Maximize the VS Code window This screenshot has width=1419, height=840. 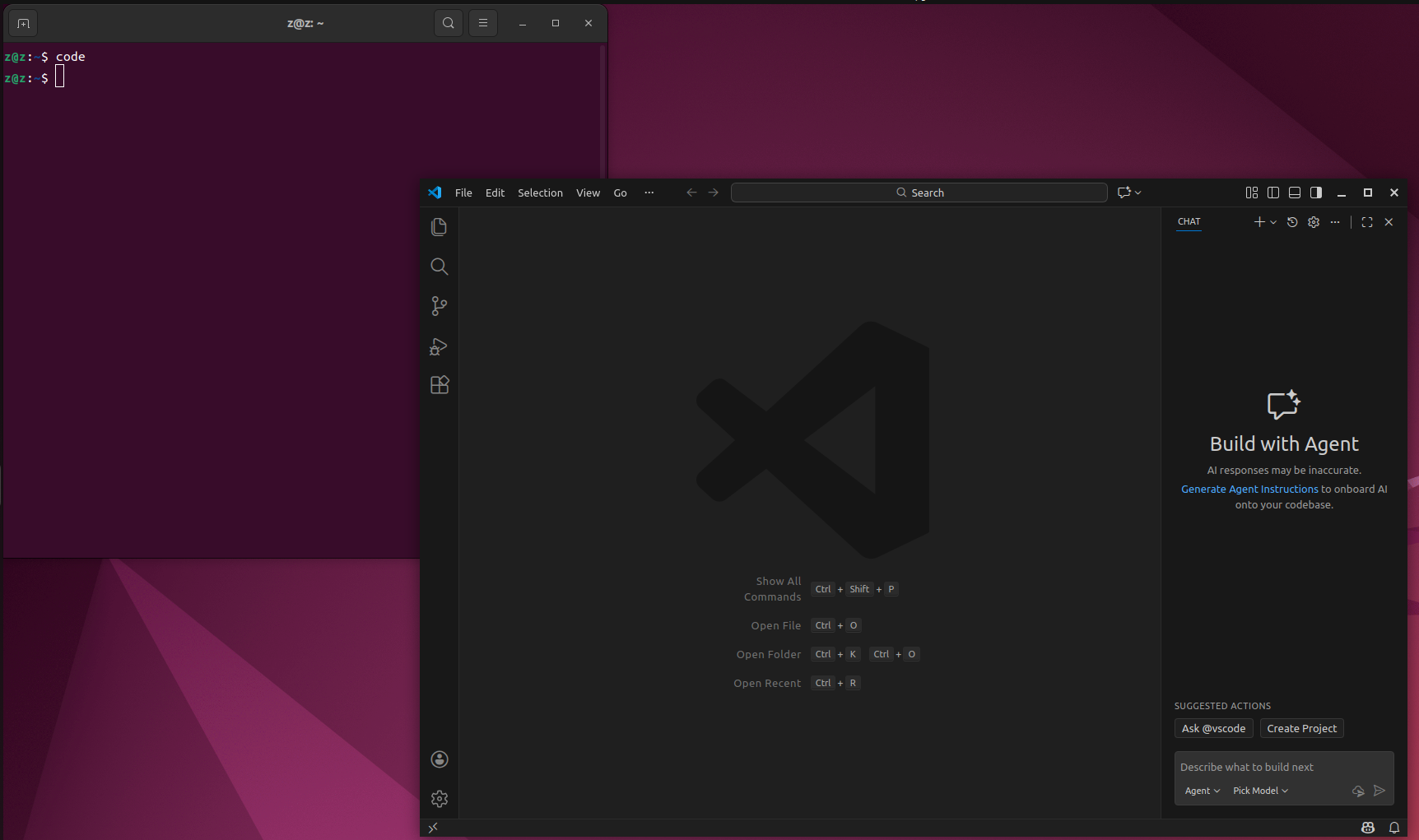coord(1368,193)
